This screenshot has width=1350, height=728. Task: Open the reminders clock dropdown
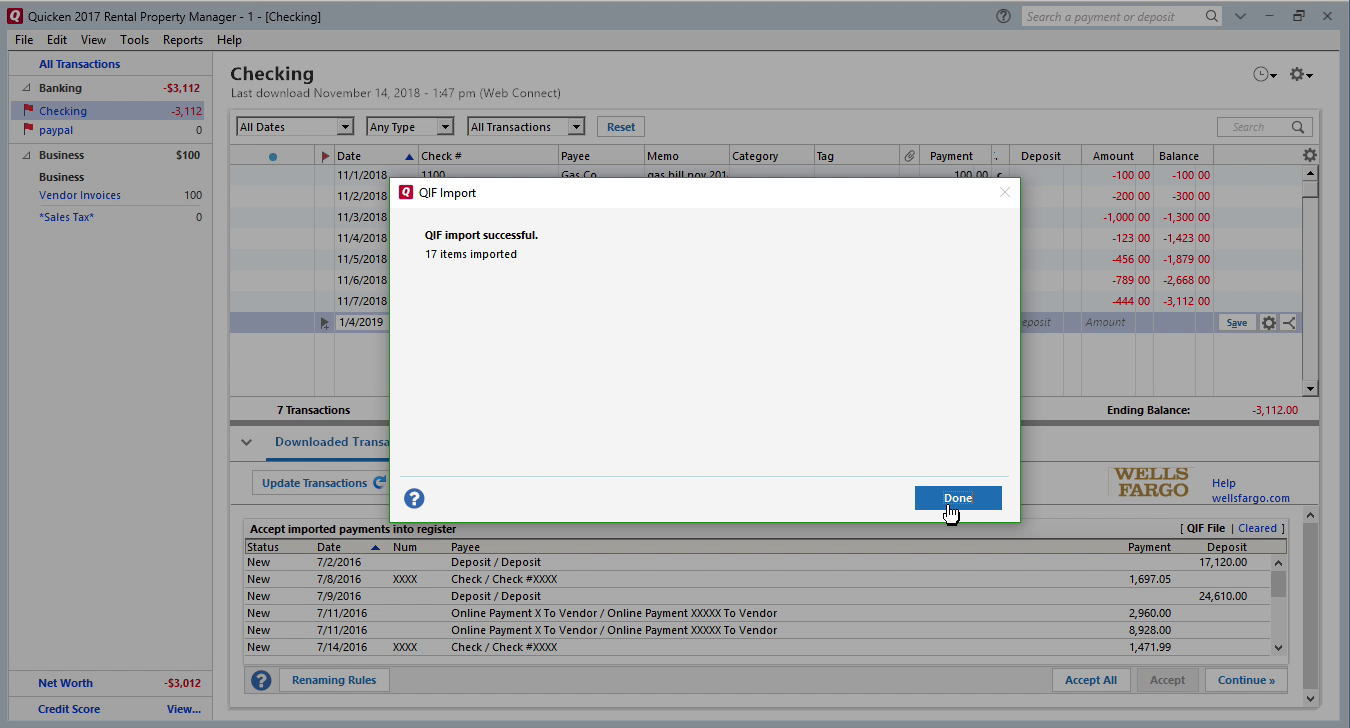1265,75
